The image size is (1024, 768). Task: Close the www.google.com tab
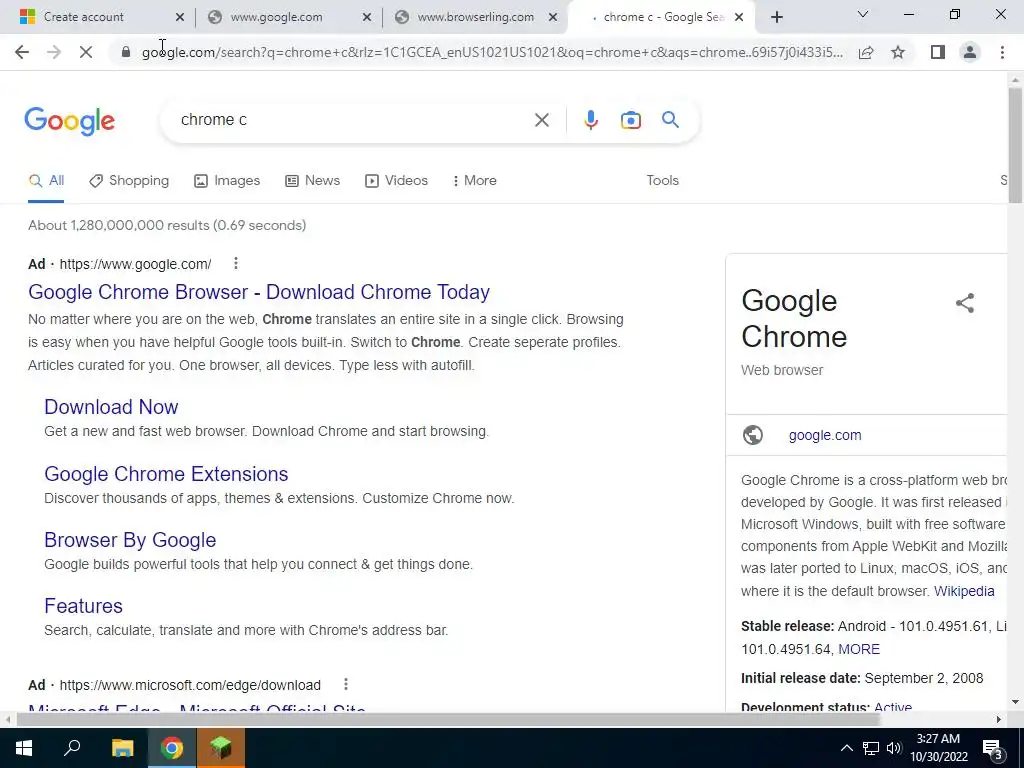click(367, 18)
